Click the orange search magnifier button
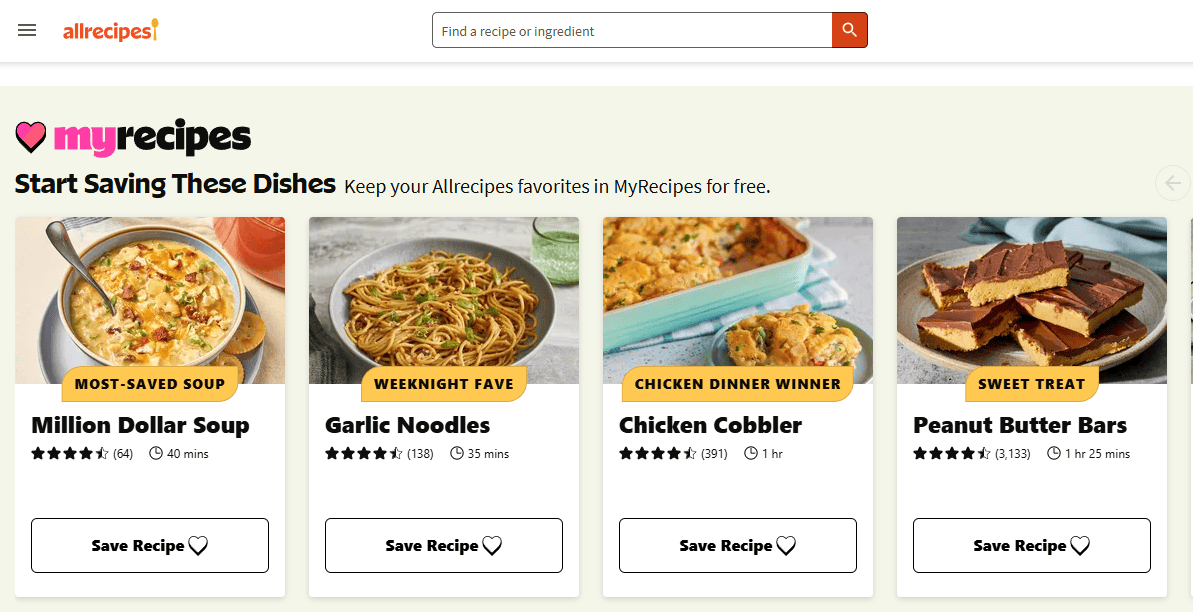The width and height of the screenshot is (1193, 612). coord(849,30)
